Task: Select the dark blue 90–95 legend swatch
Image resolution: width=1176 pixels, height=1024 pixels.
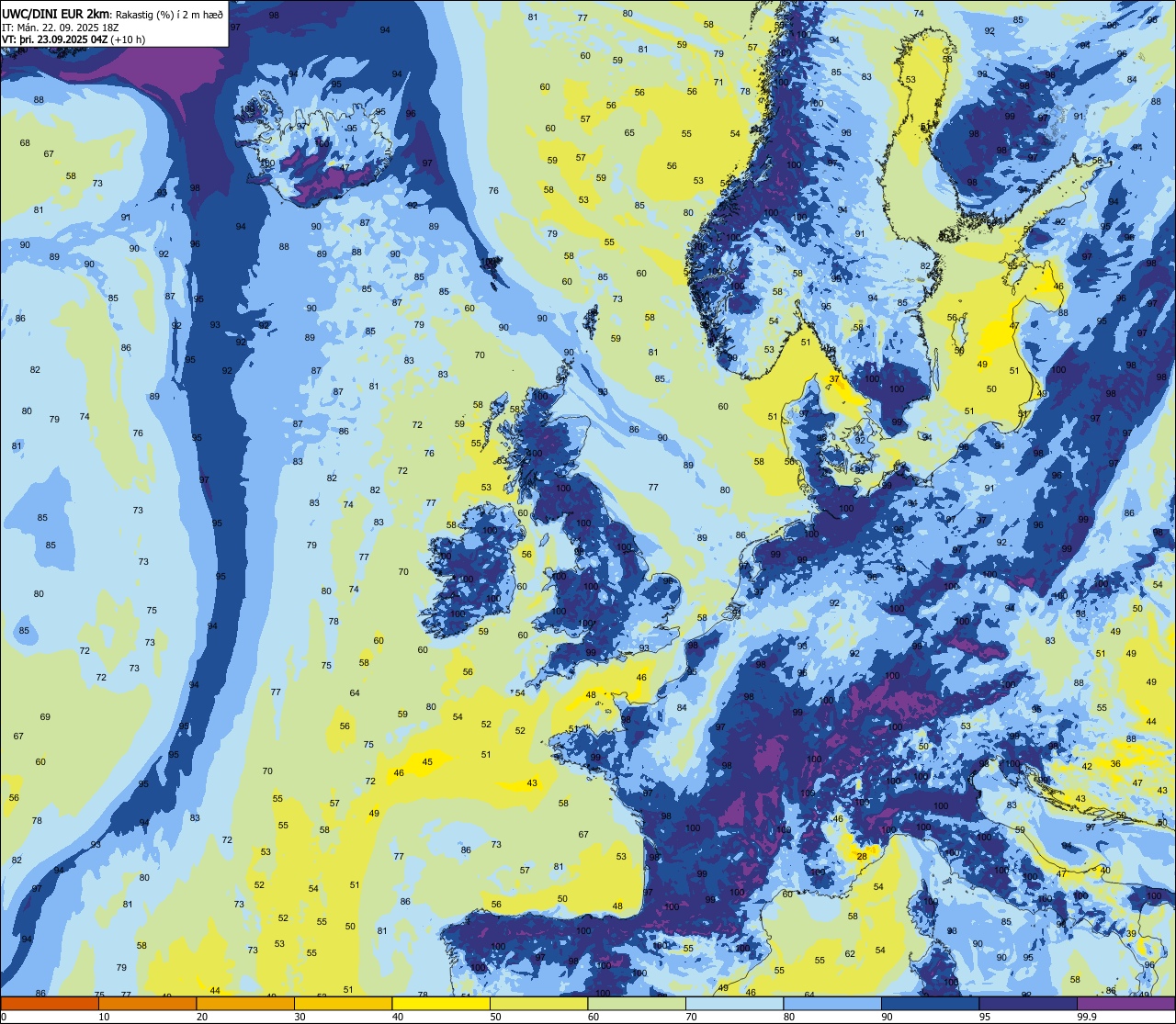Action: tap(930, 1004)
